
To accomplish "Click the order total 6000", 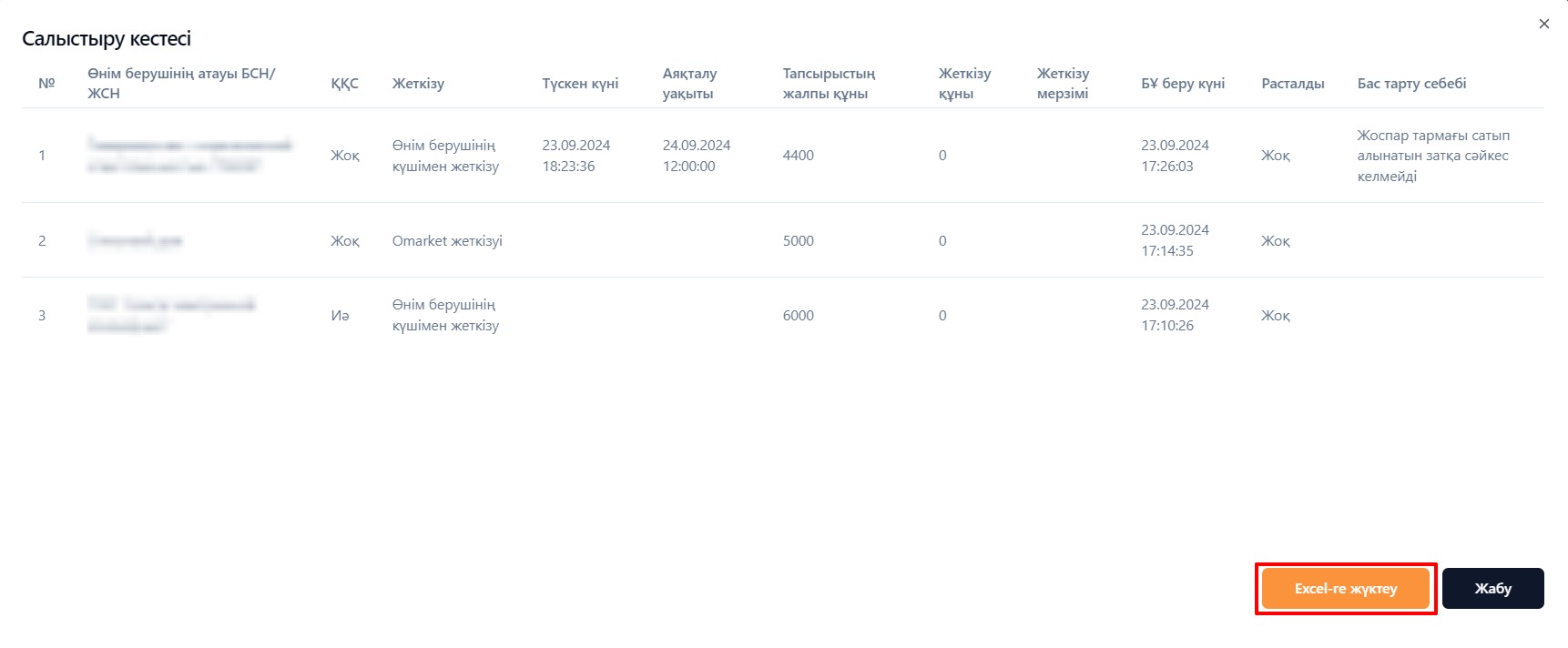I will pyautogui.click(x=798, y=316).
